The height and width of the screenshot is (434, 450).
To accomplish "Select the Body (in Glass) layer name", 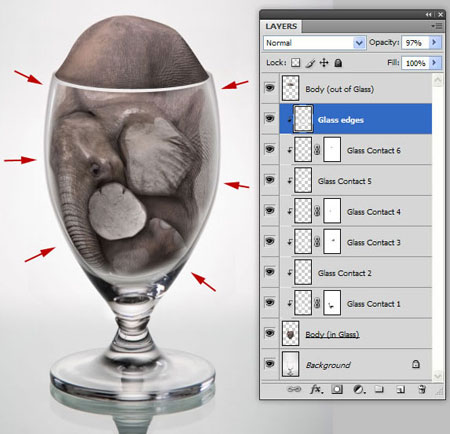I will (332, 334).
